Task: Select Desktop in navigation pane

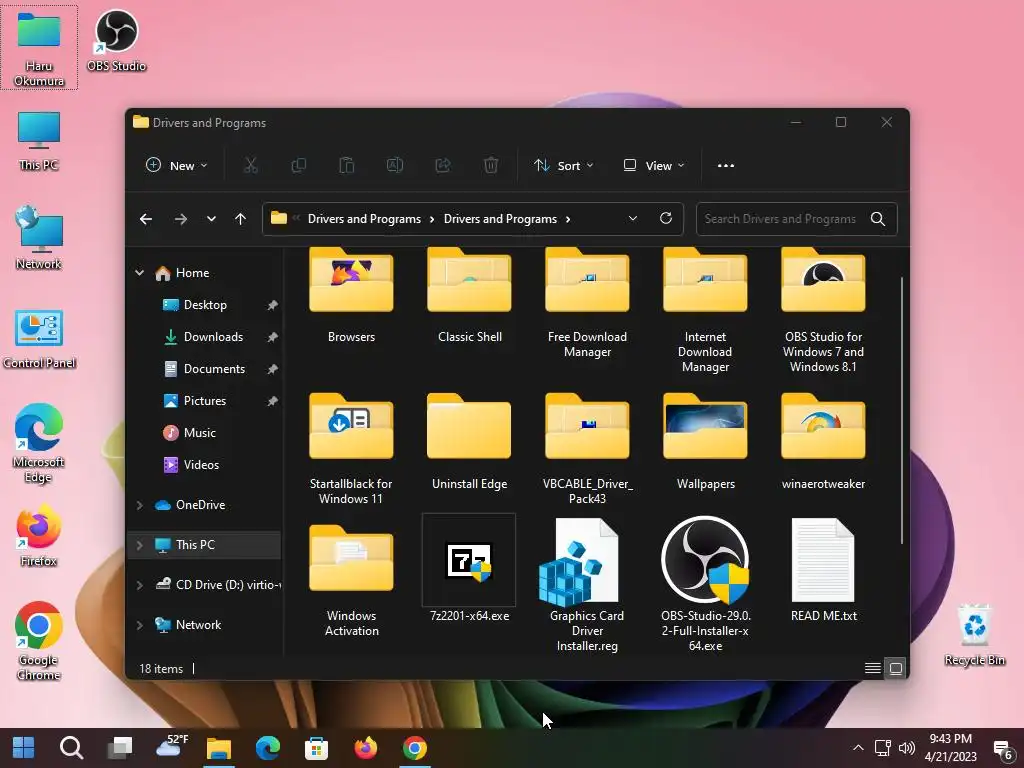Action: click(205, 304)
